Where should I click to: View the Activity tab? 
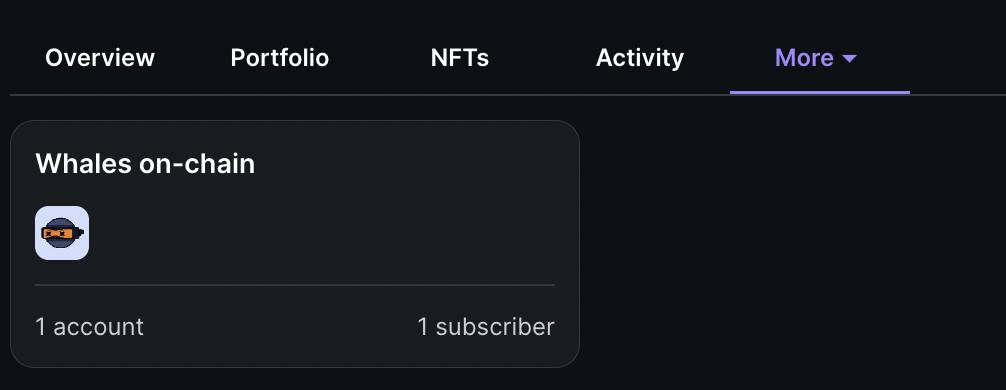coord(640,58)
